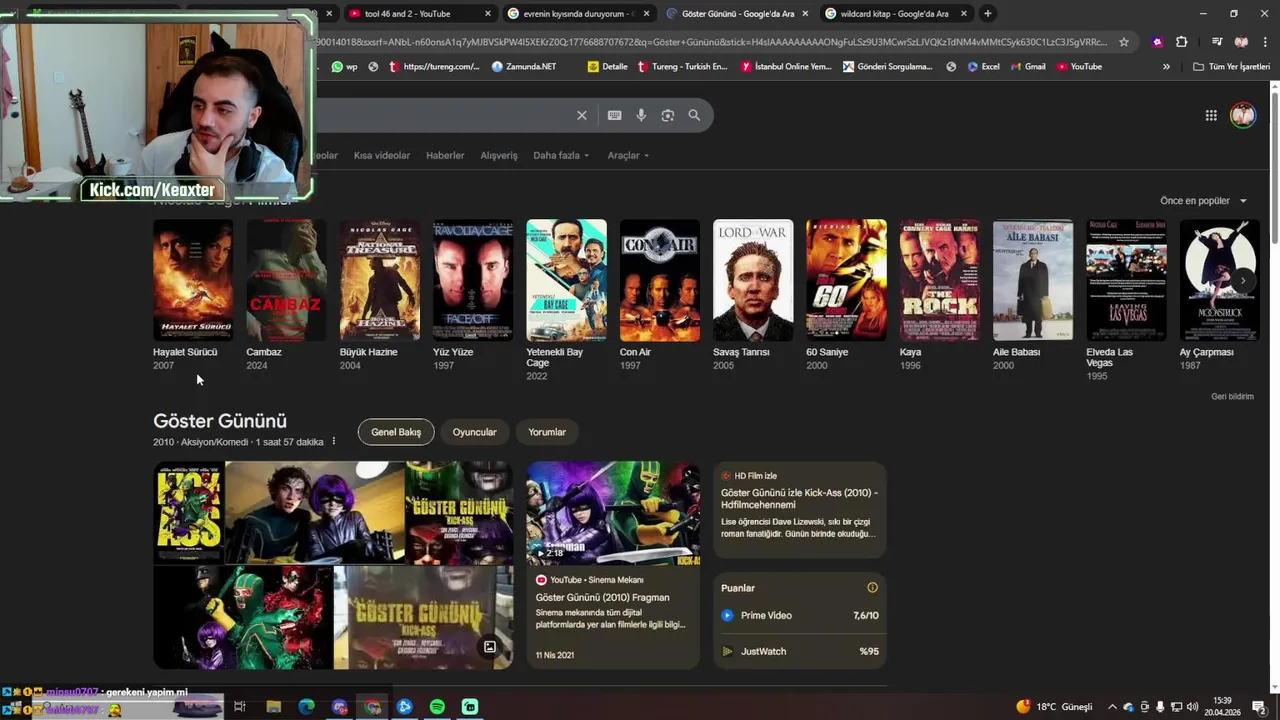Open Spotify from the taskbar
The image size is (1280, 720).
(x=437, y=707)
